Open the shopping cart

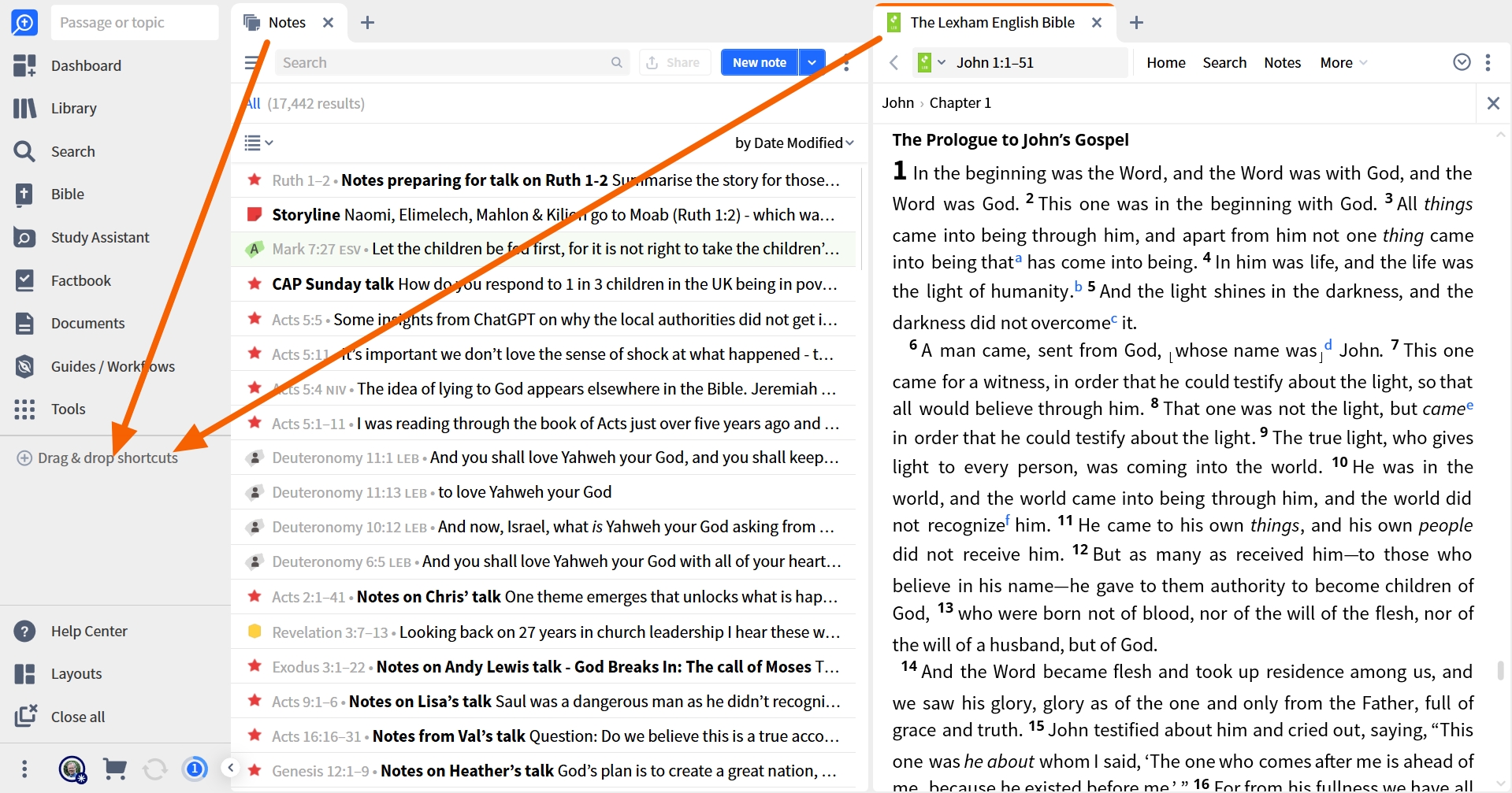(115, 769)
